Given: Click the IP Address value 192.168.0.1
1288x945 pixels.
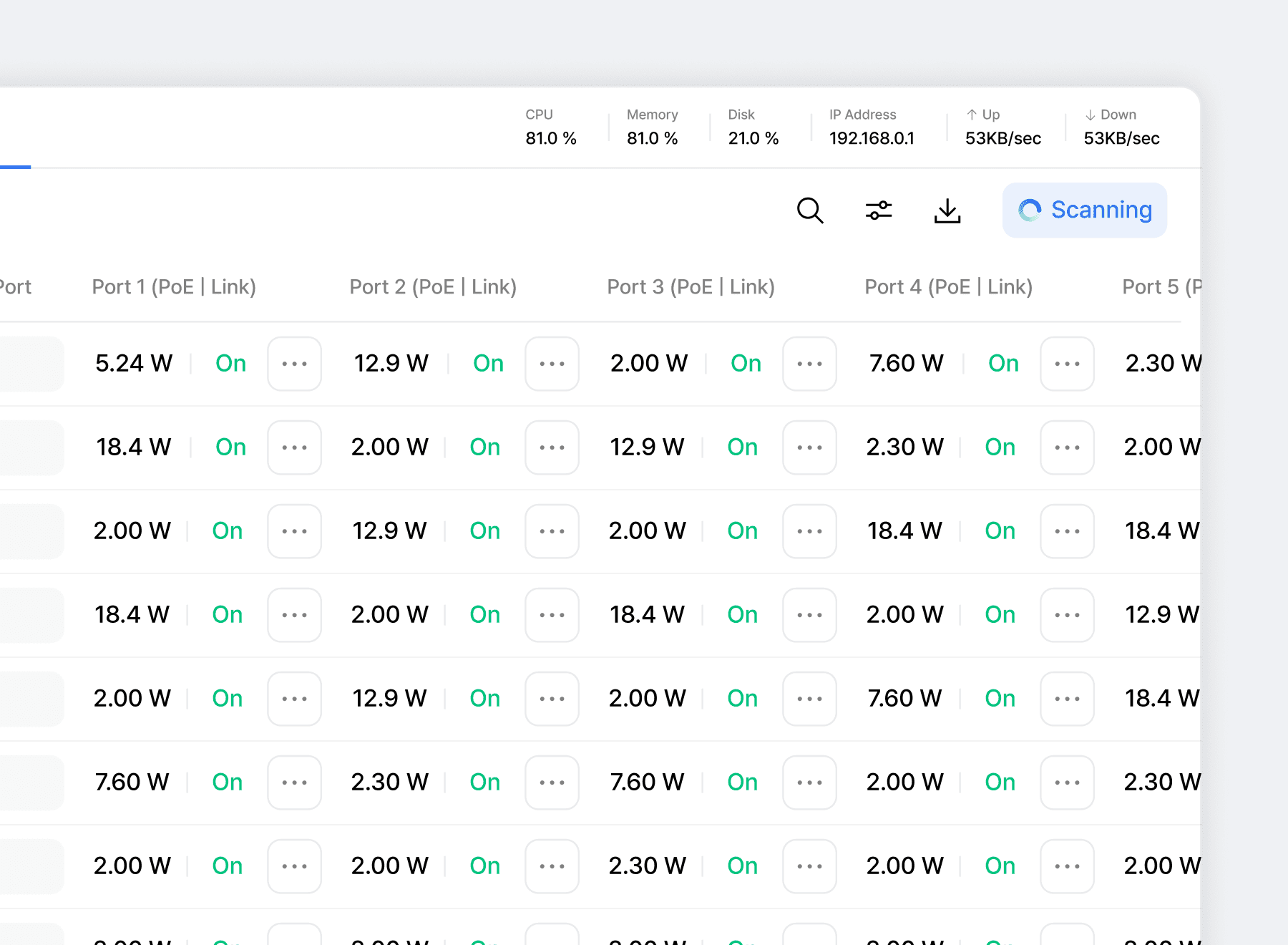Looking at the screenshot, I should click(x=872, y=137).
